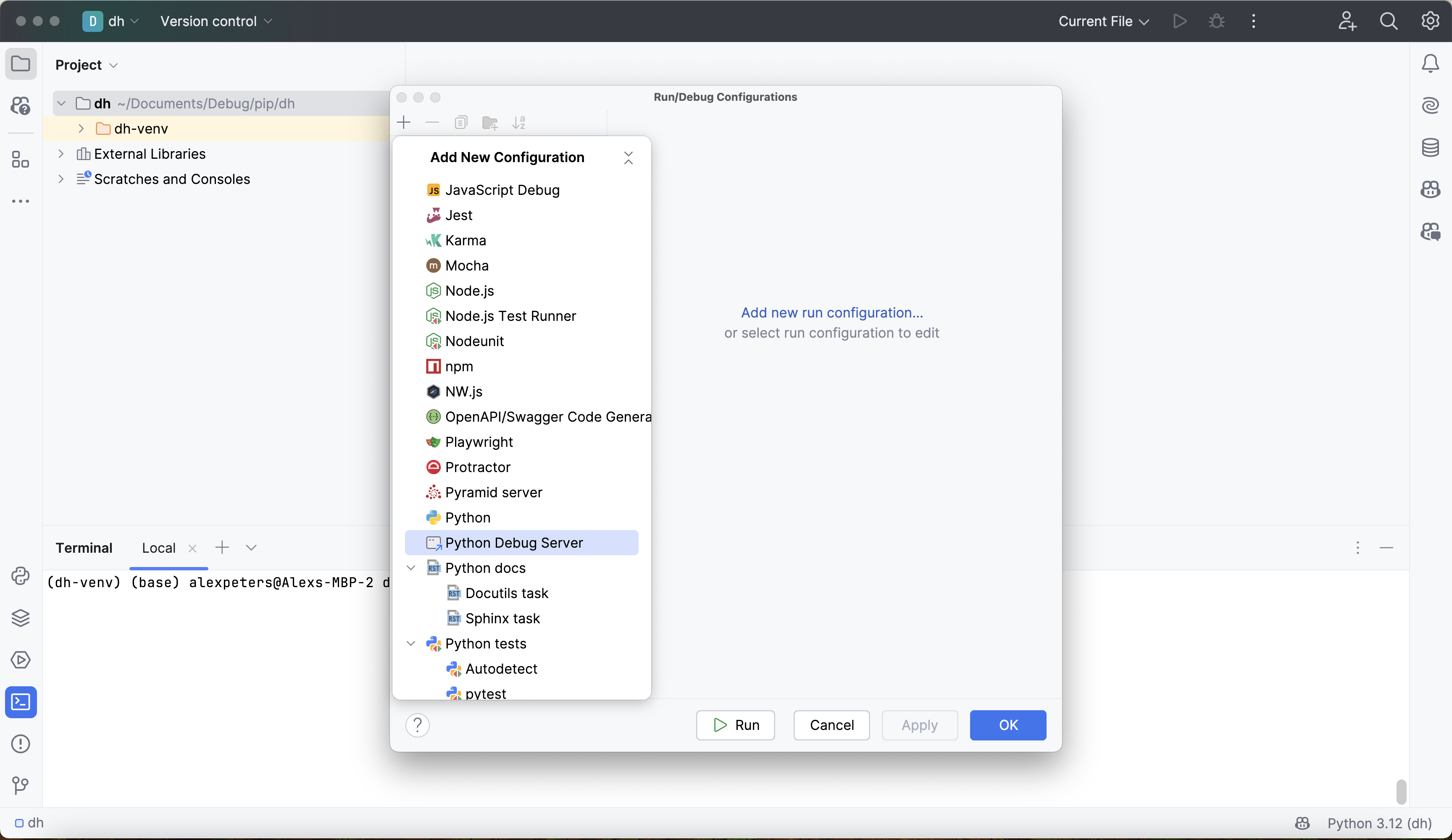Select the Local terminal tab
Image resolution: width=1452 pixels, height=840 pixels.
158,548
